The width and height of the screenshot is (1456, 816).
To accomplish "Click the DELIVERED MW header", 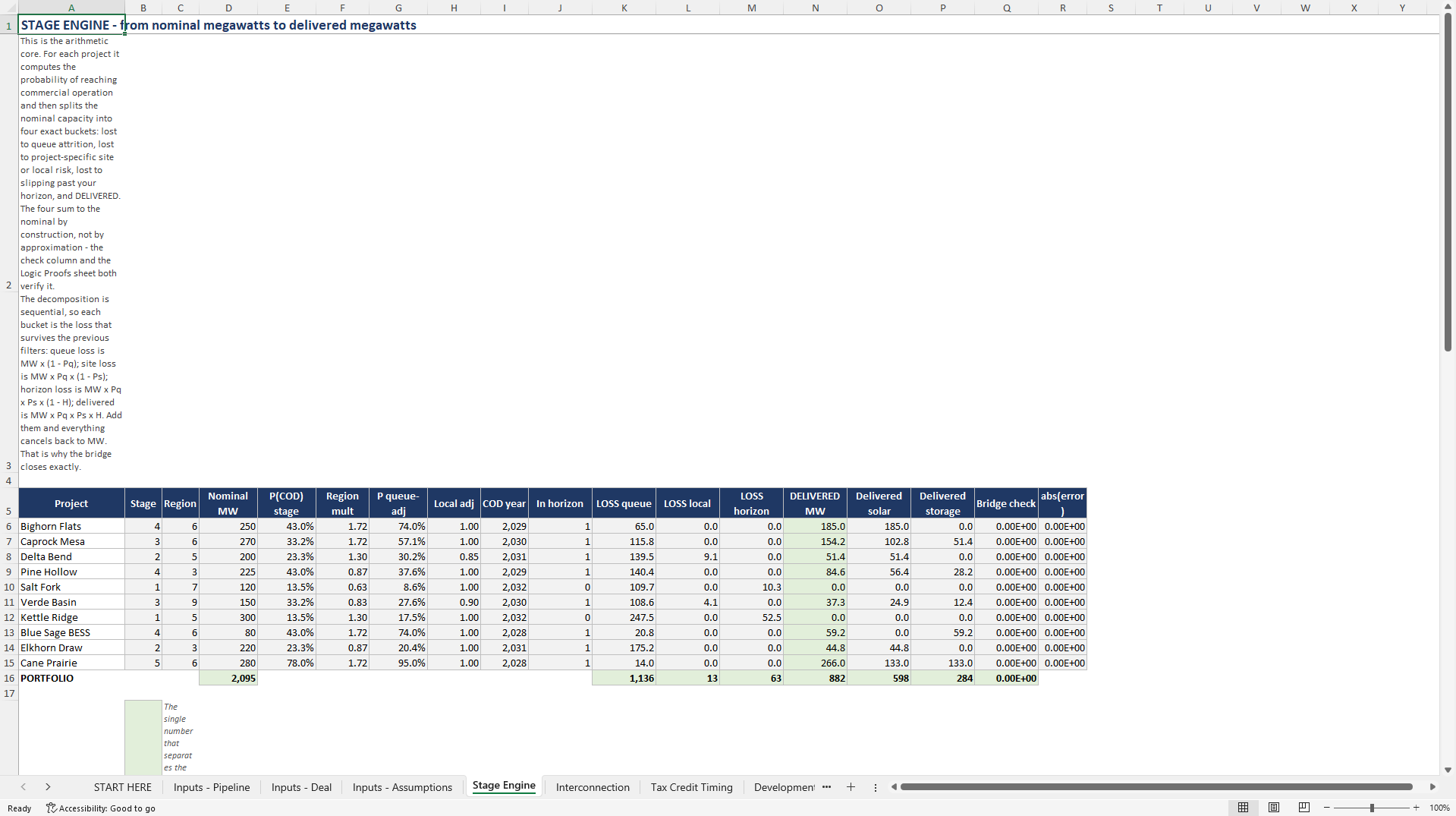I will pos(816,503).
